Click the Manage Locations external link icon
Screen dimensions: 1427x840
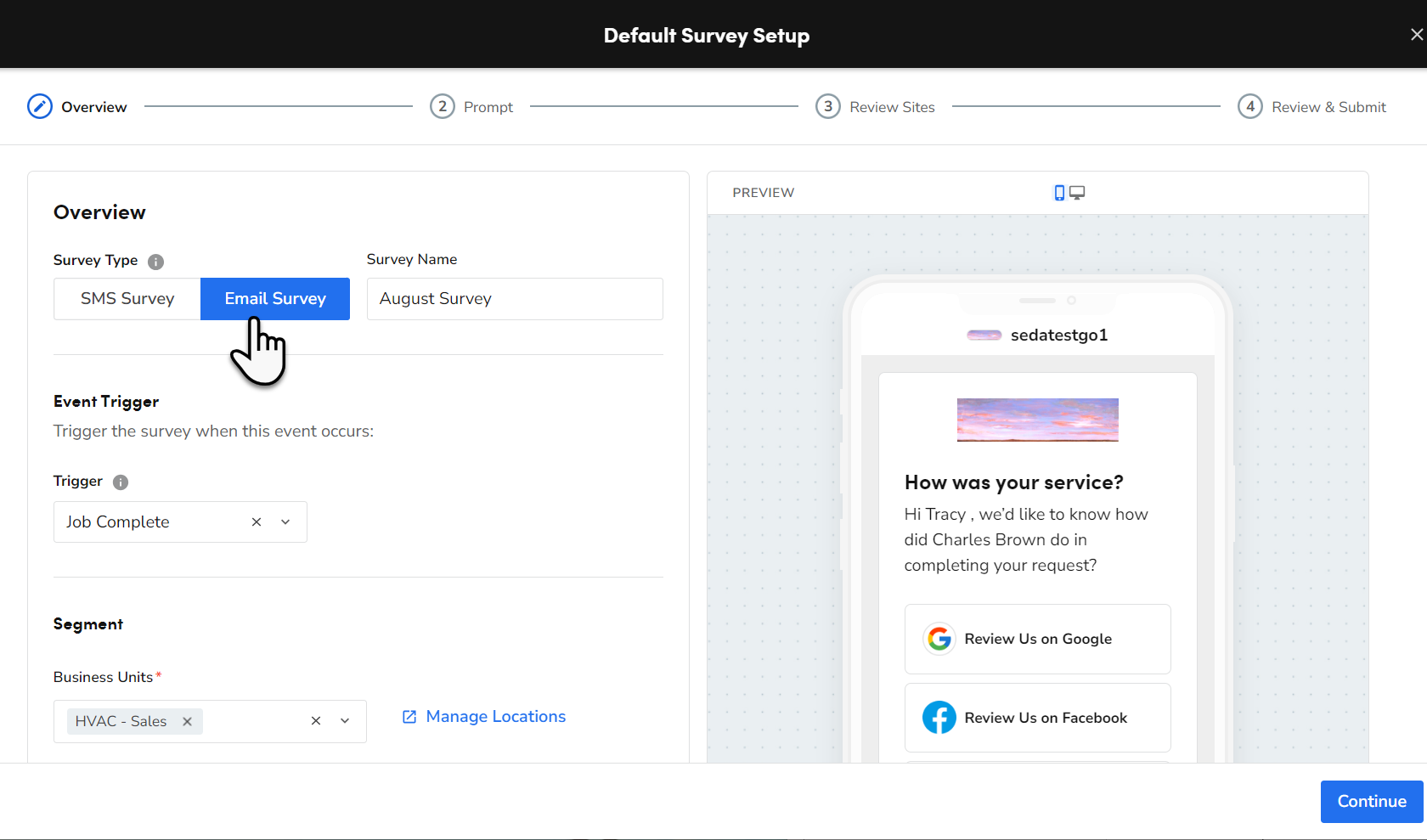(x=410, y=717)
